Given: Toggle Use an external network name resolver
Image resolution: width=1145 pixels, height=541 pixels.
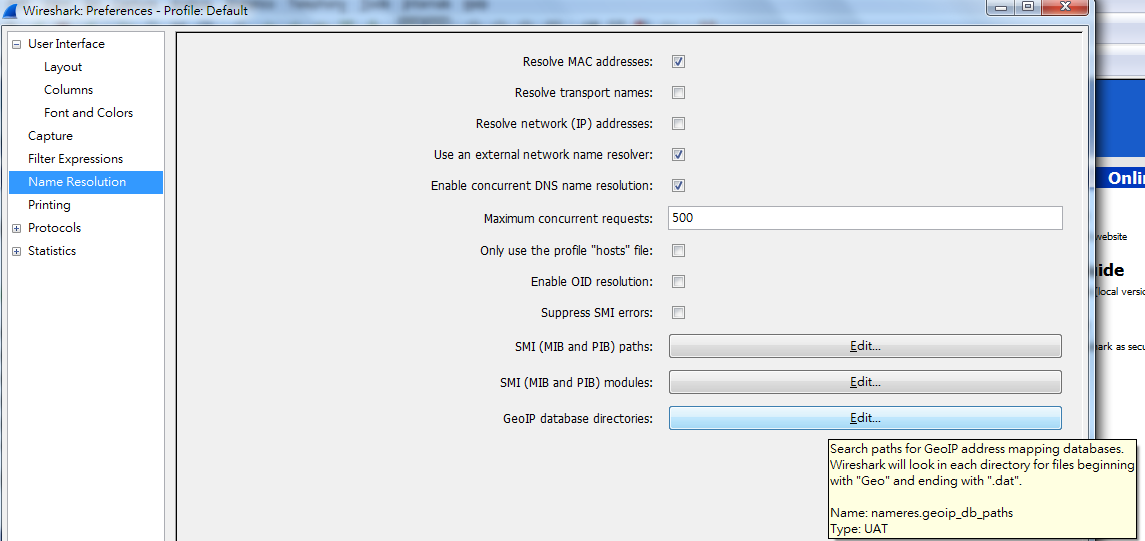Looking at the screenshot, I should coord(678,155).
